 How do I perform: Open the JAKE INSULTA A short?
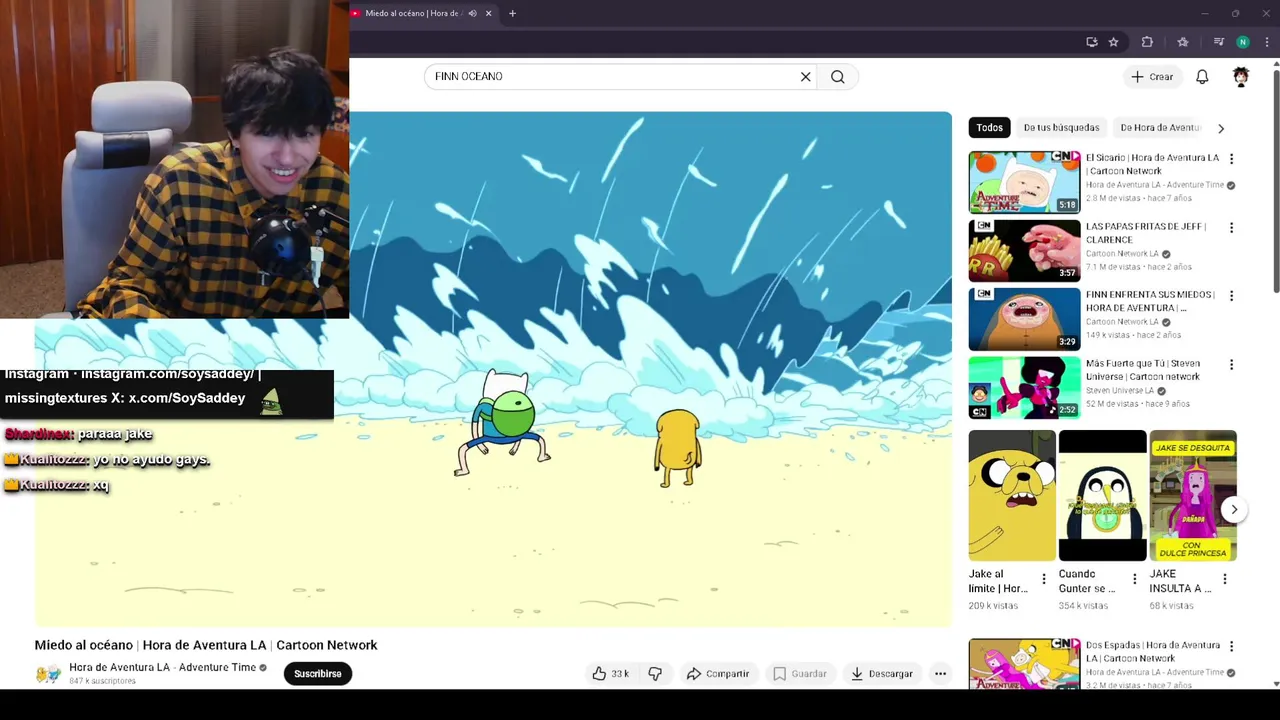coord(1193,496)
